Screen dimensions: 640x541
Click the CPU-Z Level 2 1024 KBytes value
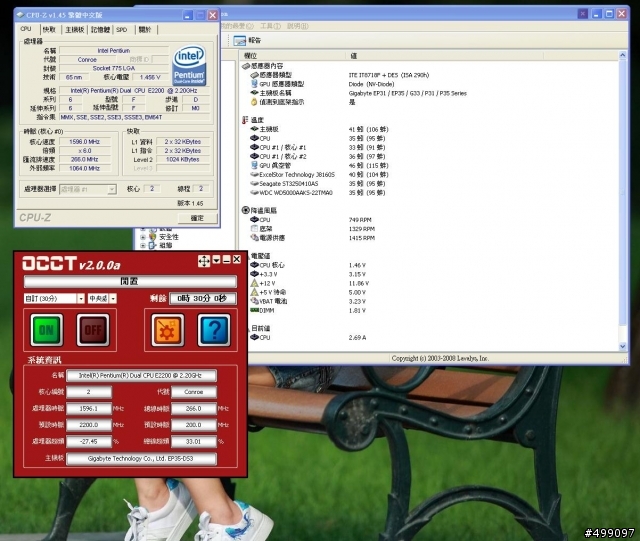[182, 159]
